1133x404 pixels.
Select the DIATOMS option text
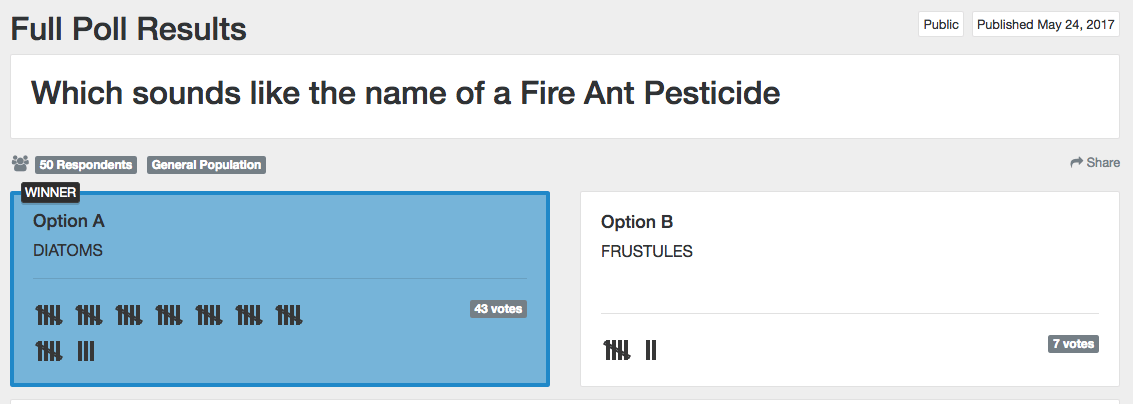[68, 251]
